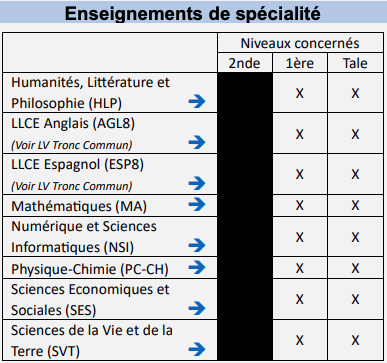This screenshot has height=363, width=387.
Task: Select the 2nde column header
Action: point(245,63)
